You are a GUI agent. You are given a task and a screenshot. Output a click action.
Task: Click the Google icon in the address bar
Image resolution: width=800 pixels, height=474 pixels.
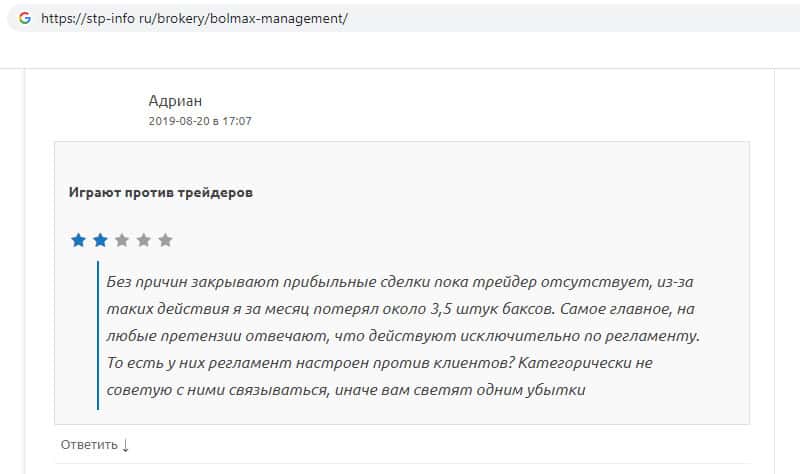[x=25, y=19]
